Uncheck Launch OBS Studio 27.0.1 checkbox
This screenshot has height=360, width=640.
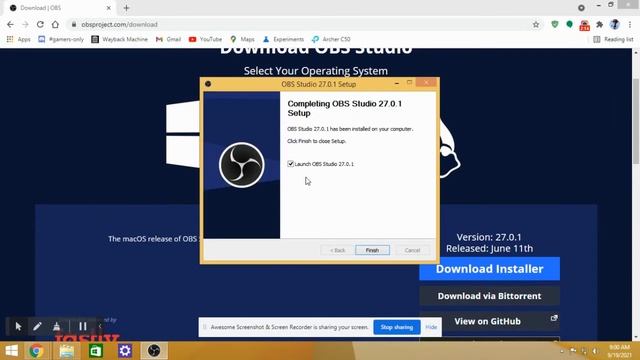tap(291, 164)
